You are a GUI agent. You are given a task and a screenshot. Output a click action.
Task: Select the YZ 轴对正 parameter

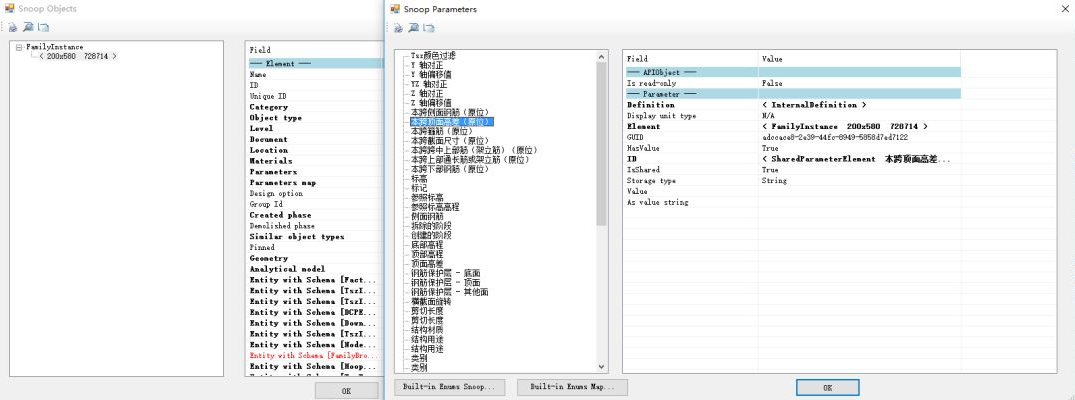tap(428, 84)
